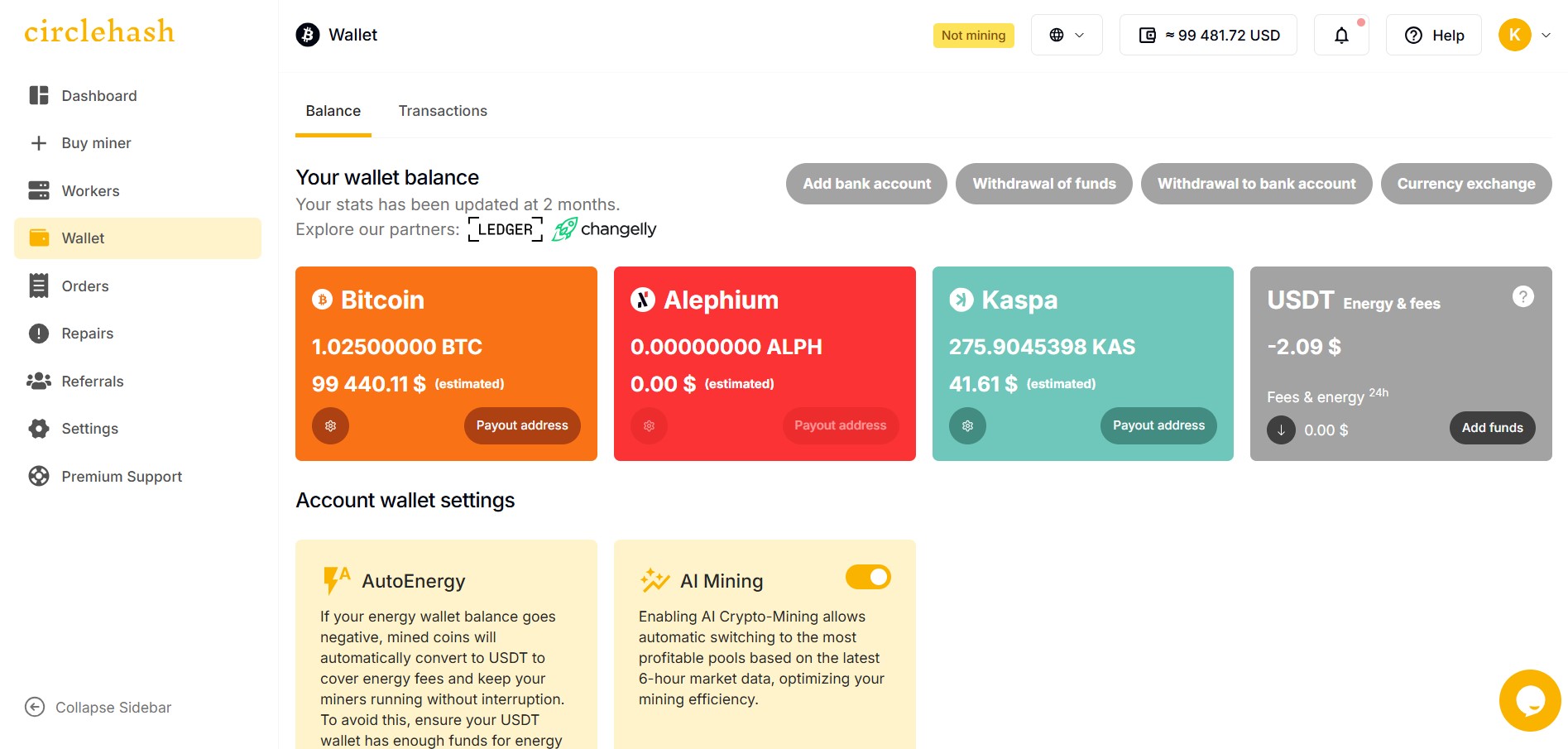Expand the language globe dropdown

point(1067,36)
